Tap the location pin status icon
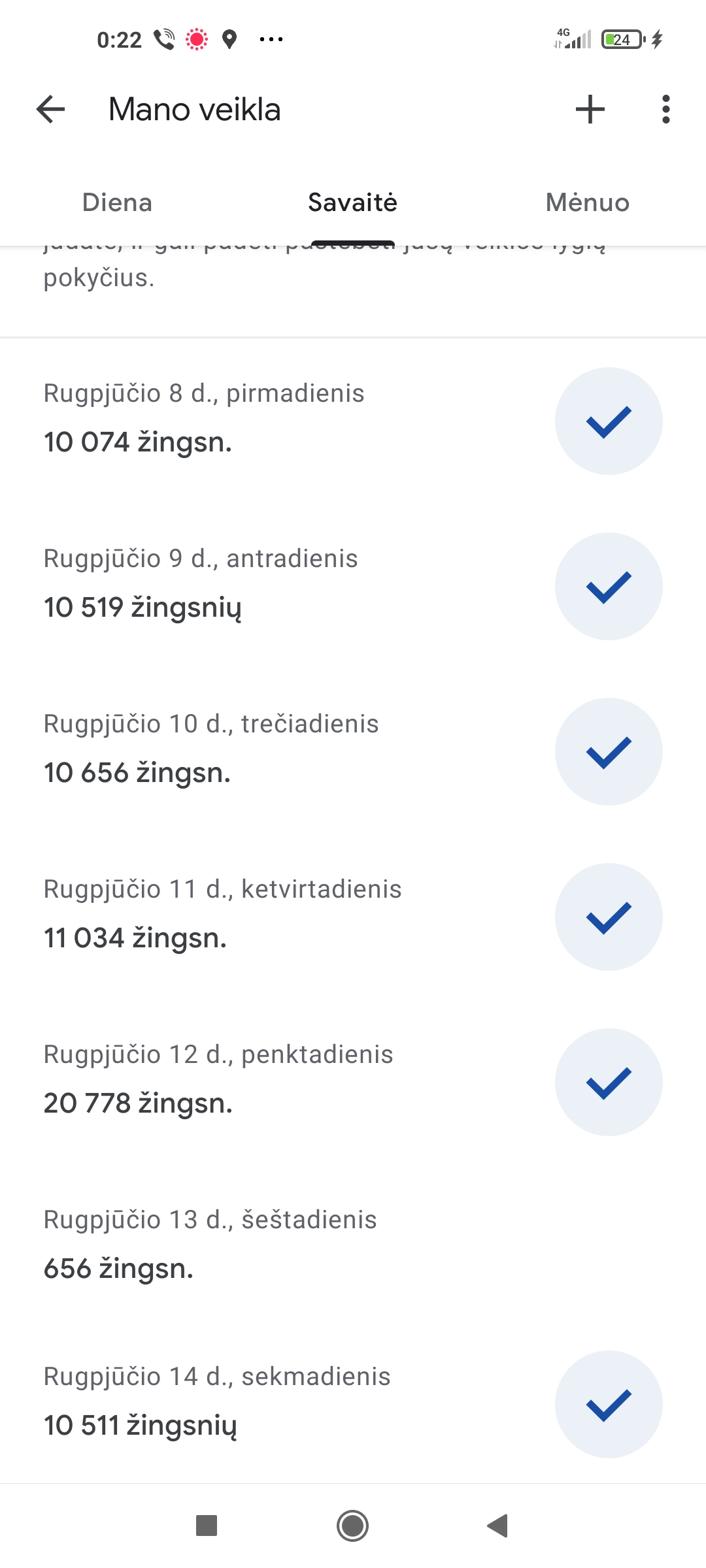 229,39
